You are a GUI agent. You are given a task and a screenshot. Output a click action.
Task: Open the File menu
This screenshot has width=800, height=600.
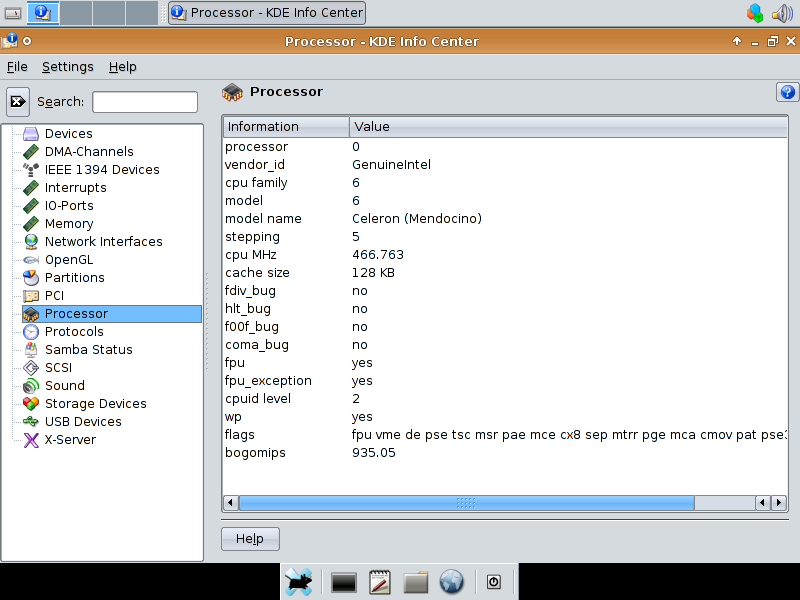(x=17, y=67)
